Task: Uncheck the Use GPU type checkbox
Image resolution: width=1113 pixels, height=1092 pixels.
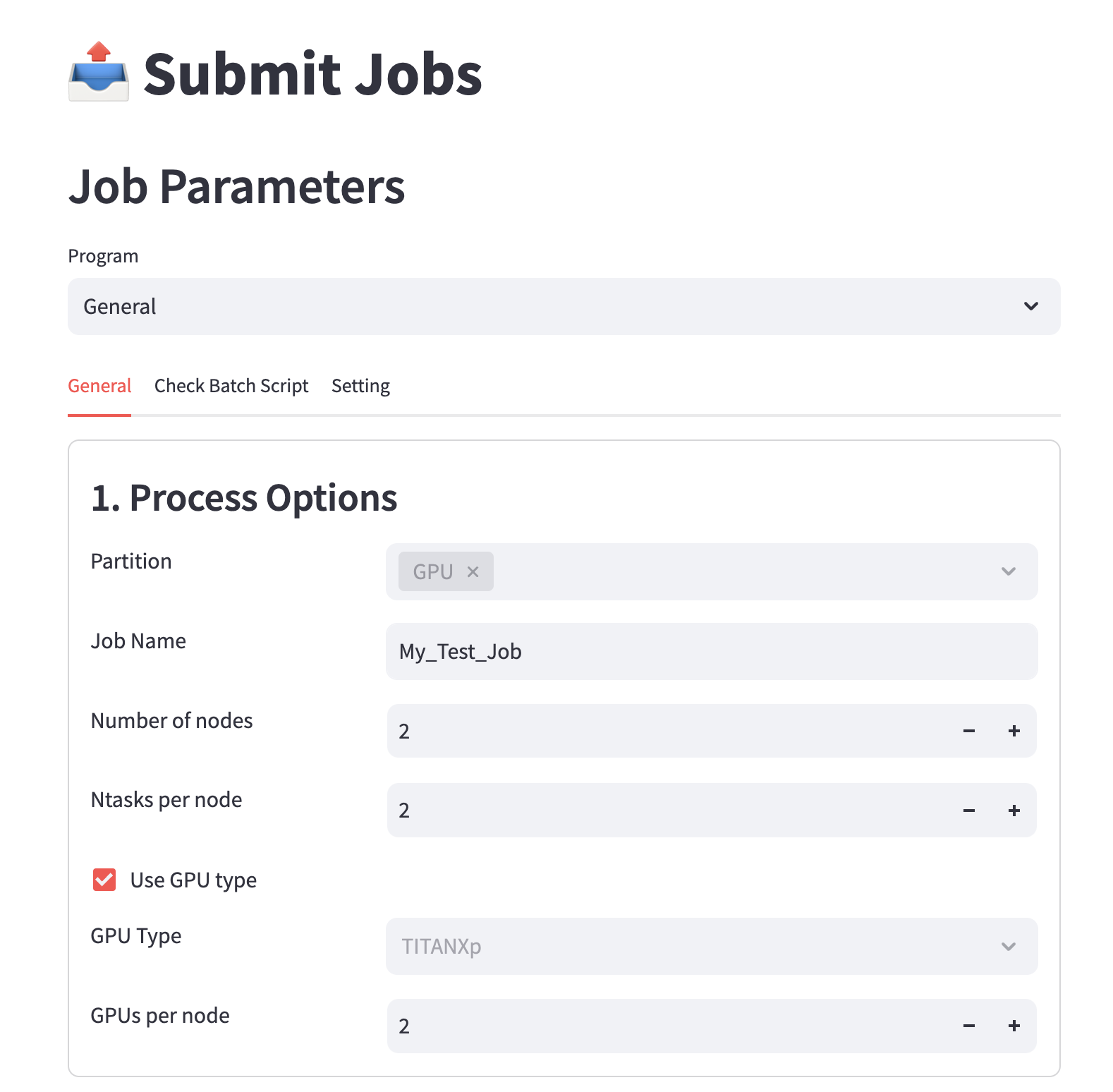Action: (104, 880)
